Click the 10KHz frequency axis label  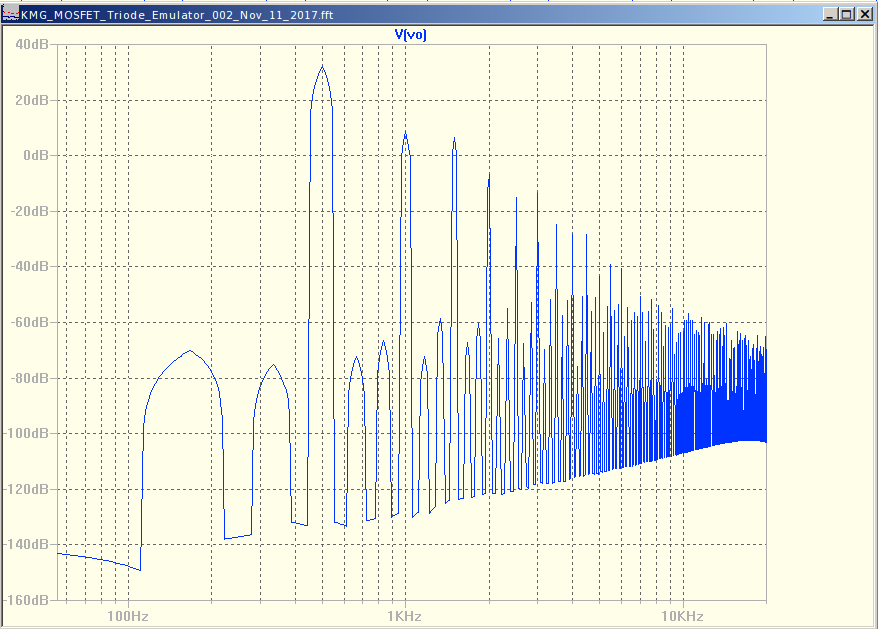click(x=682, y=616)
